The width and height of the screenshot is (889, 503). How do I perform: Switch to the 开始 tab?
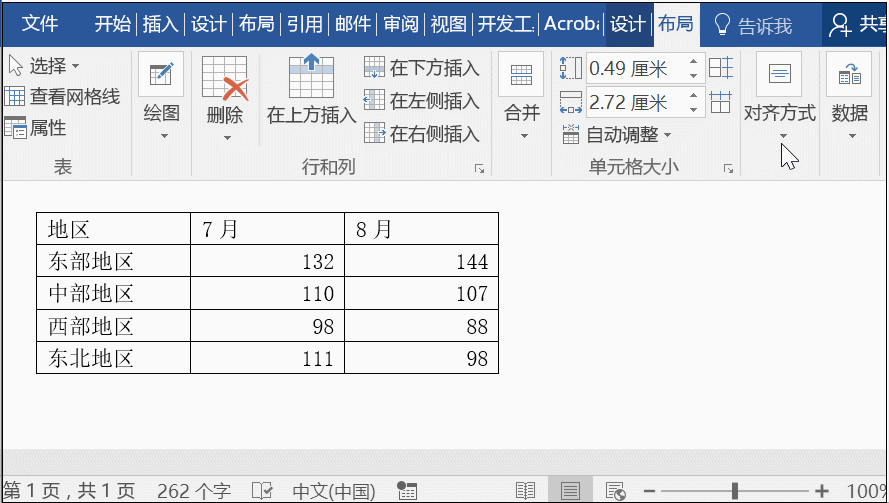tap(112, 24)
